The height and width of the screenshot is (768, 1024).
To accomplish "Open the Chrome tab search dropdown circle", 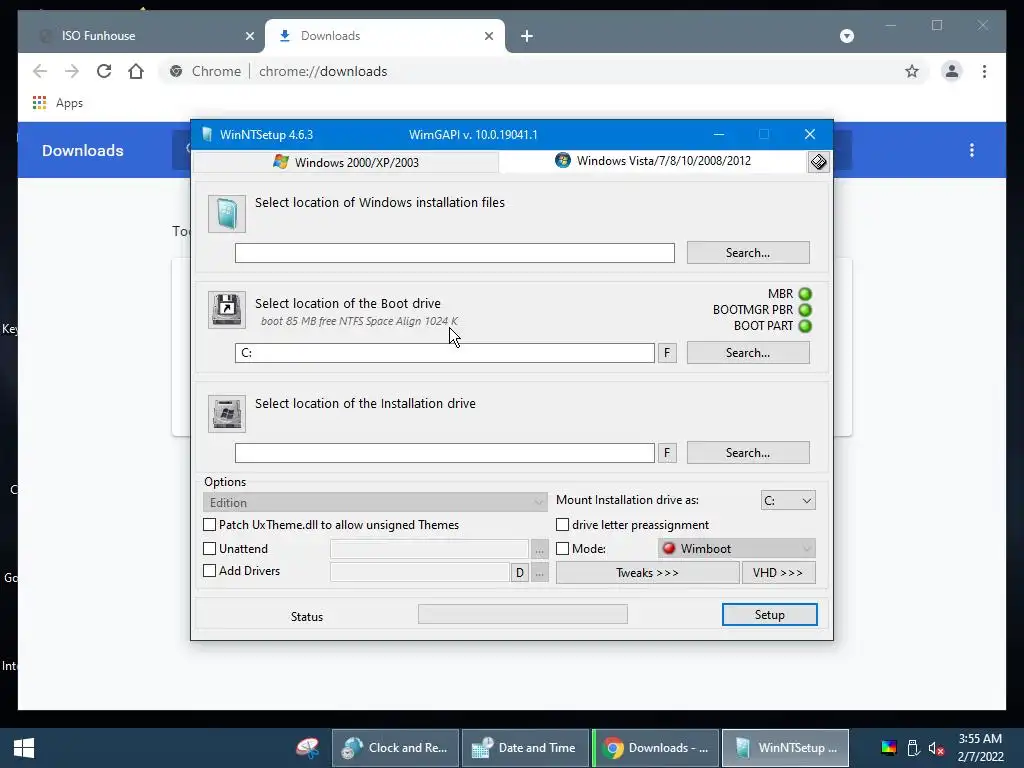I will coord(847,36).
